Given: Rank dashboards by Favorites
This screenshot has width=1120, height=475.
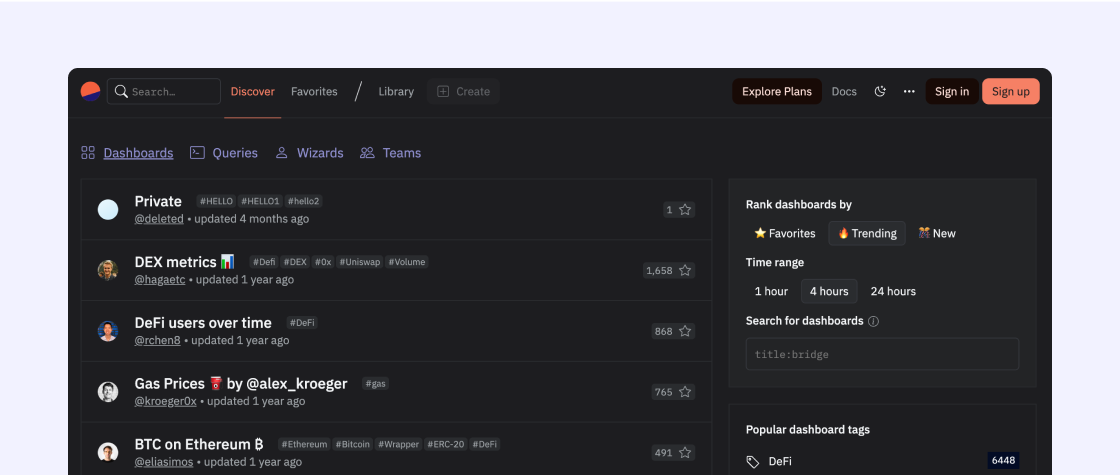Looking at the screenshot, I should [785, 234].
